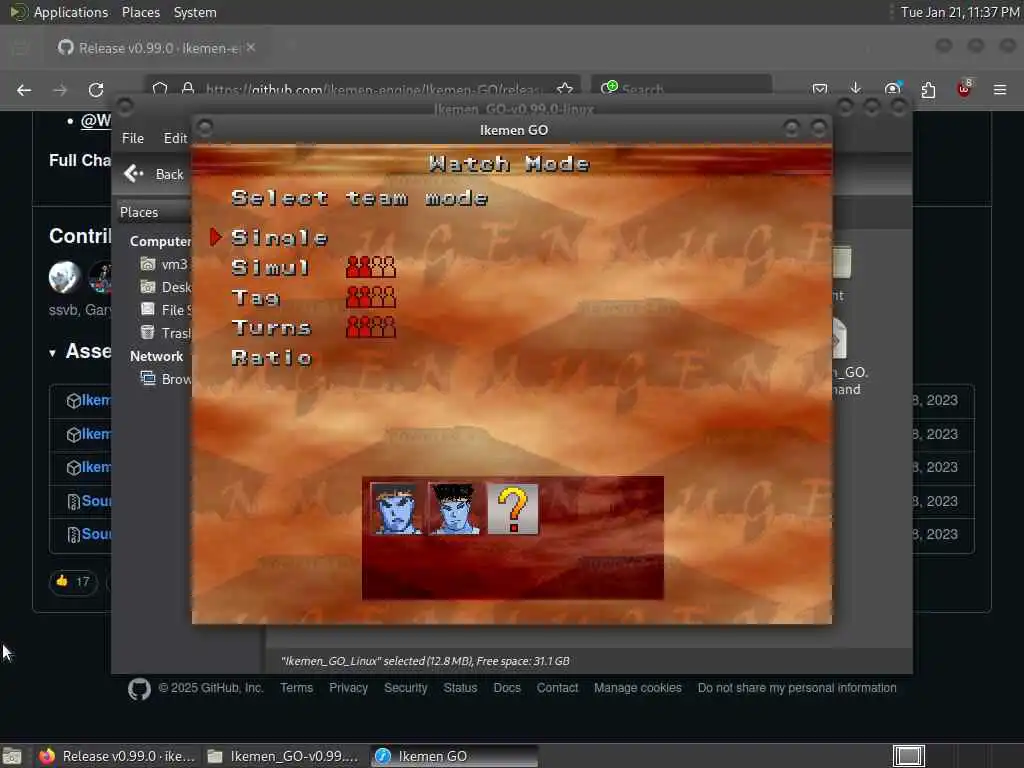
Task: Open Browse Network in sidebar
Action: click(x=166, y=379)
